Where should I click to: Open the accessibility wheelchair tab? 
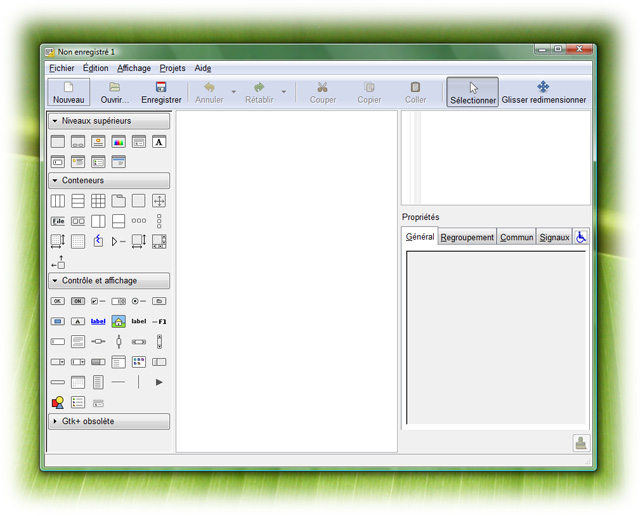(581, 237)
